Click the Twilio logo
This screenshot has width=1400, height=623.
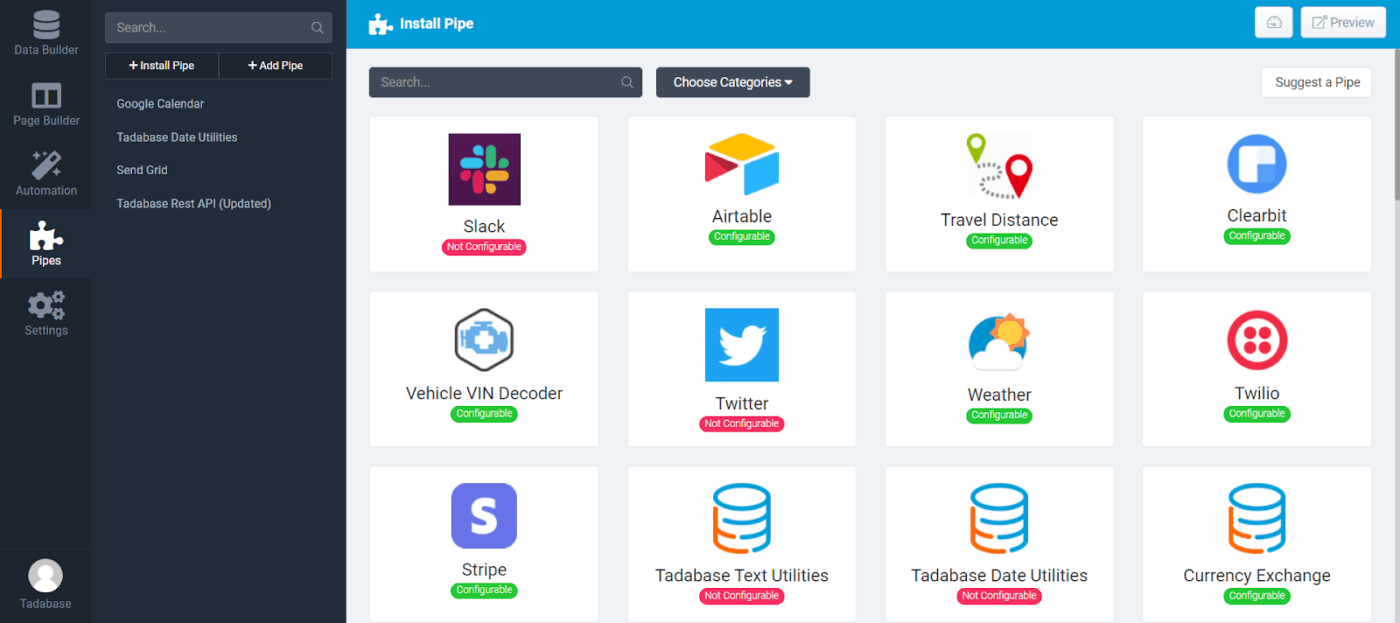[1257, 341]
